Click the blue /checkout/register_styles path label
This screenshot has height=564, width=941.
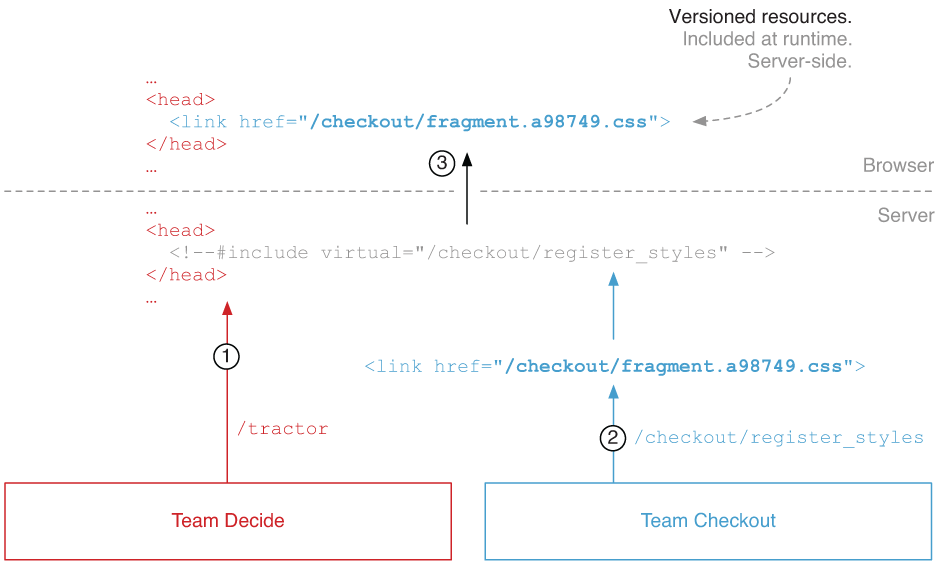click(x=778, y=437)
